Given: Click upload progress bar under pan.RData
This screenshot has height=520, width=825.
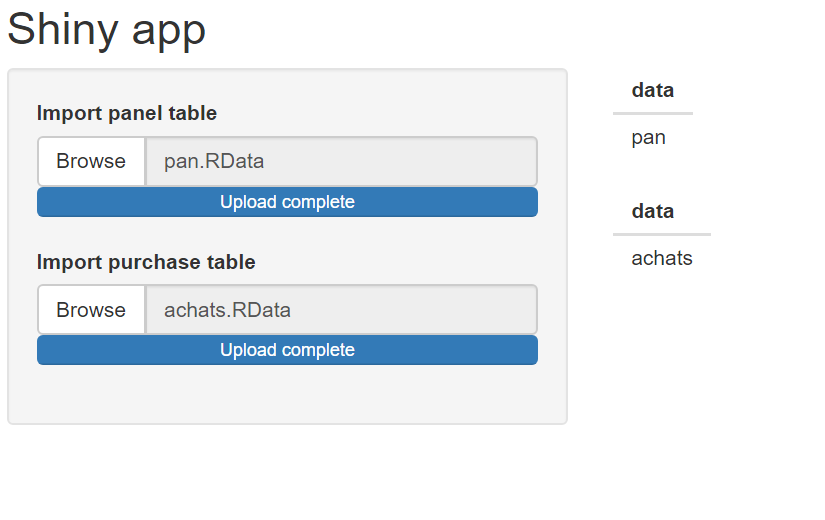Looking at the screenshot, I should pos(287,202).
